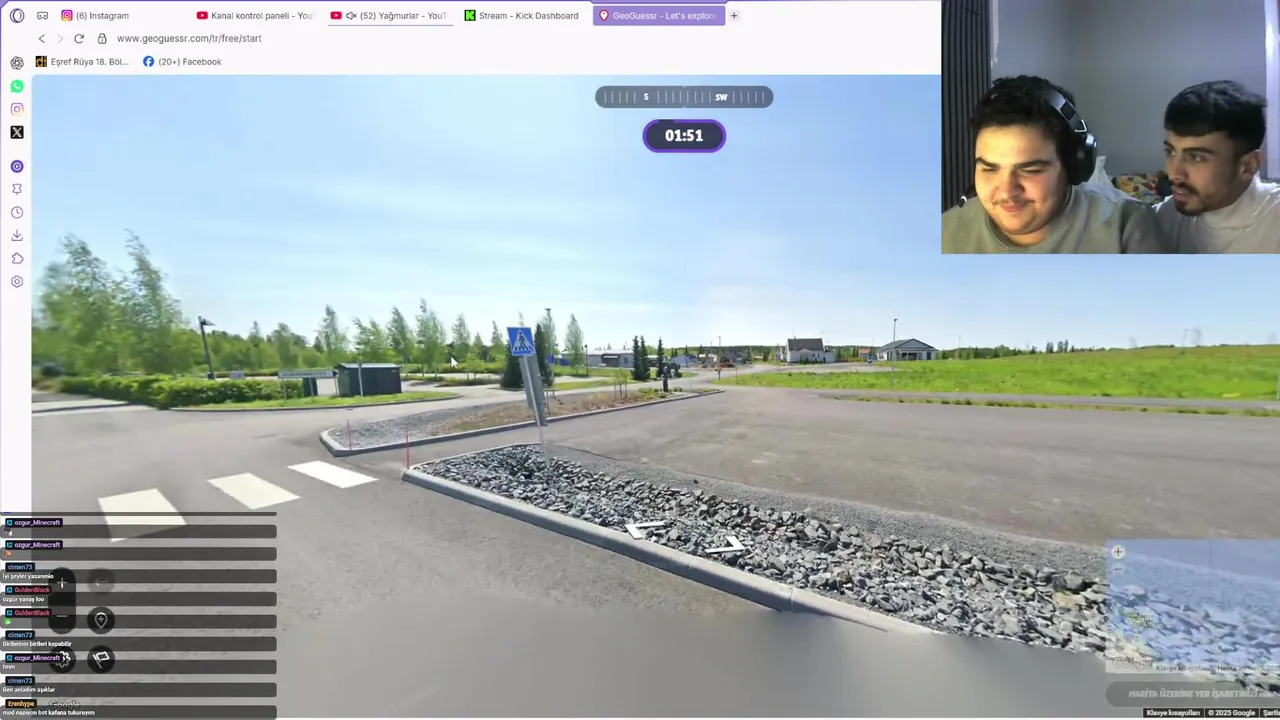Click the 01:51 round timer
This screenshot has height=720, width=1280.
click(x=684, y=136)
